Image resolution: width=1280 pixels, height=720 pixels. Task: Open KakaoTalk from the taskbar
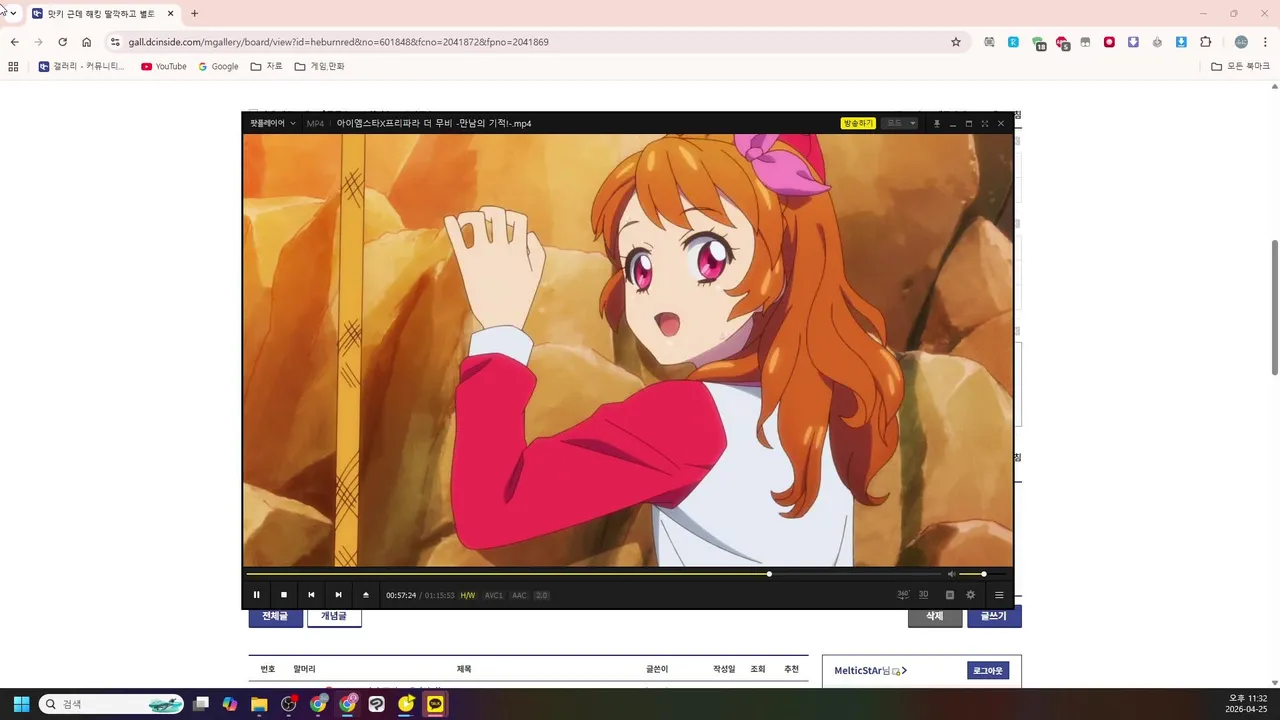click(x=435, y=704)
